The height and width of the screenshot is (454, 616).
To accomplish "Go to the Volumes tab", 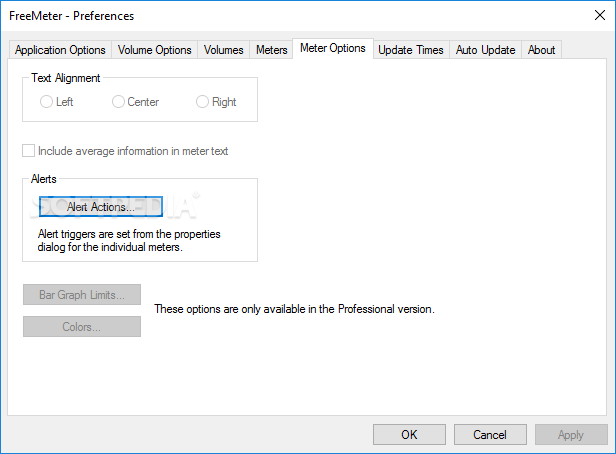I will point(224,50).
